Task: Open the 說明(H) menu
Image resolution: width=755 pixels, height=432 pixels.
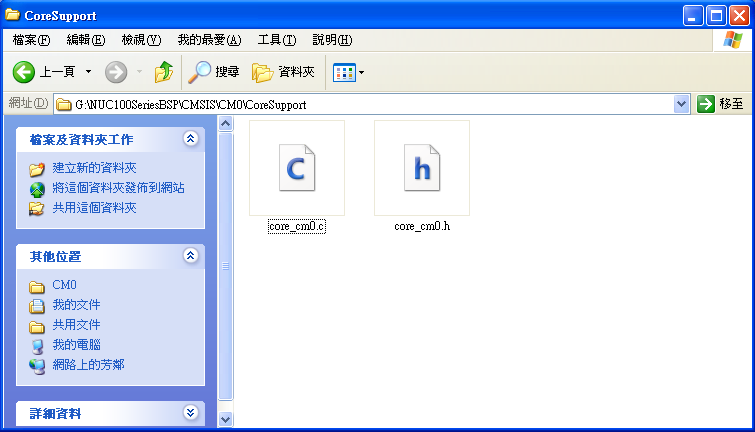Action: 332,40
